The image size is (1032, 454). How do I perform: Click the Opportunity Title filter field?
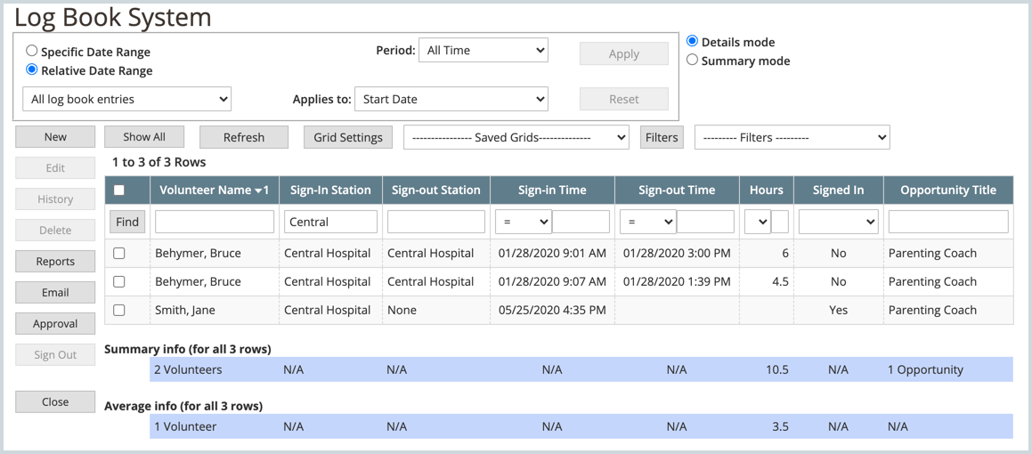point(948,221)
